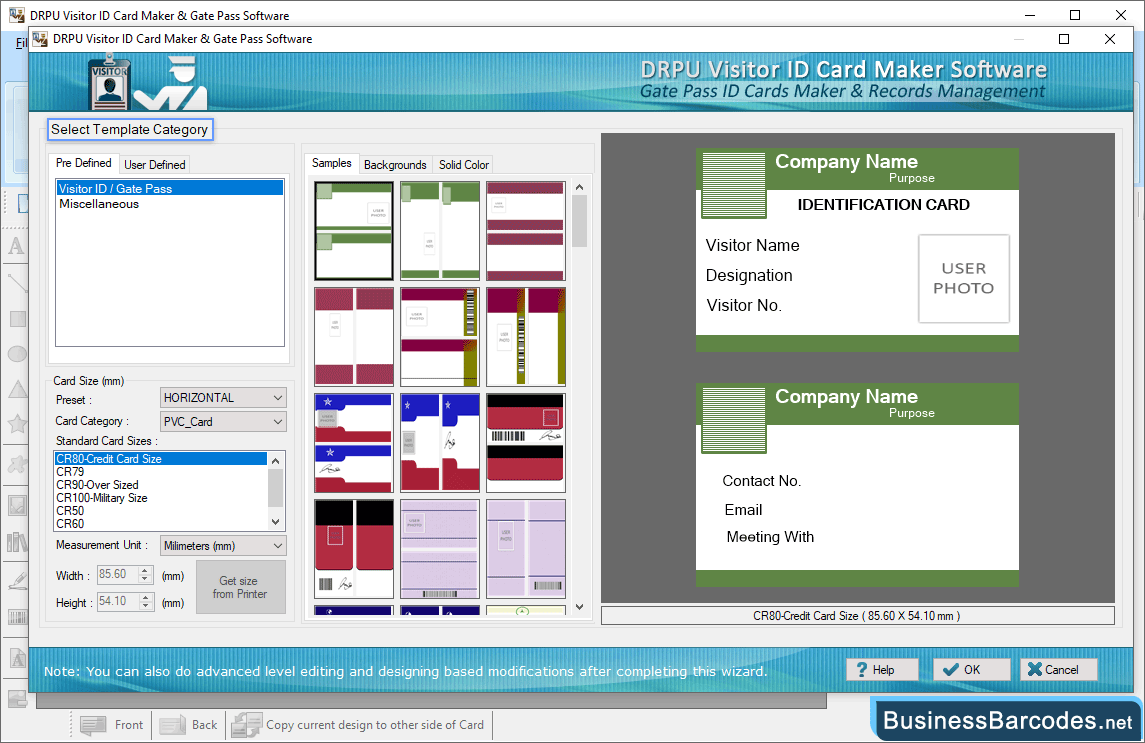Click the Help button

pyautogui.click(x=883, y=669)
